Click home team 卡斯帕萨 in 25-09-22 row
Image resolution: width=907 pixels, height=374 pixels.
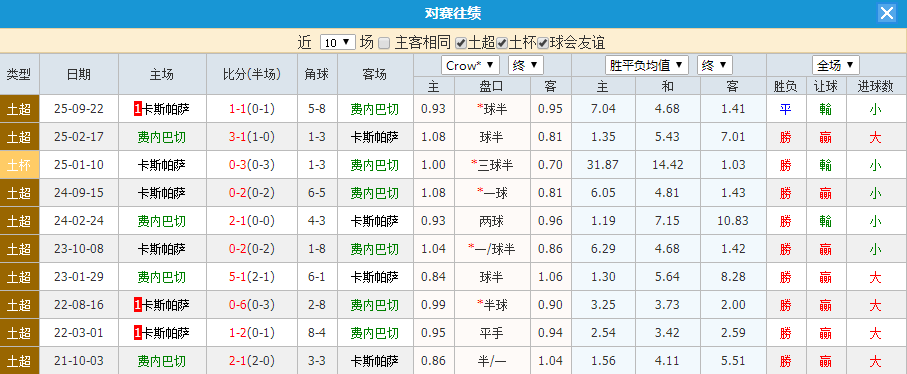click(165, 109)
